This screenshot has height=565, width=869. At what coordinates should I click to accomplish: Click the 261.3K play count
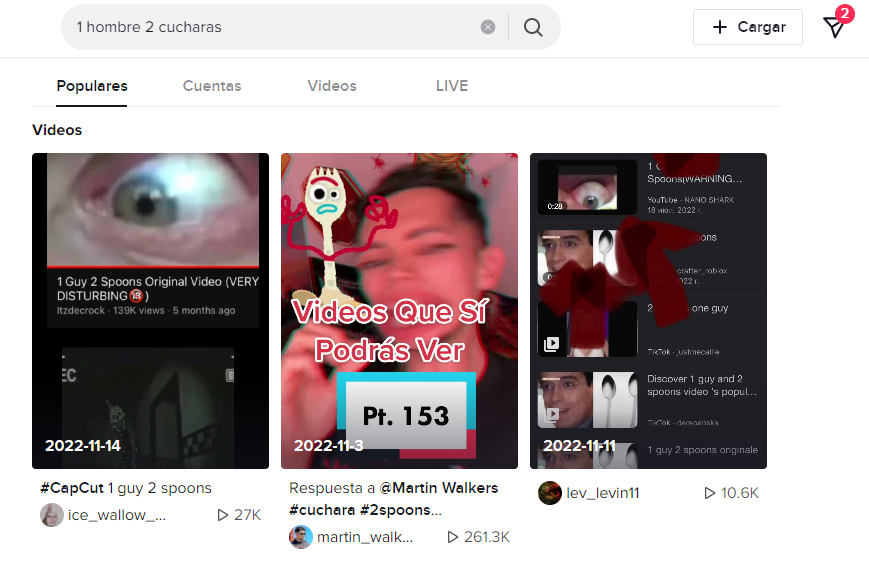tap(478, 537)
